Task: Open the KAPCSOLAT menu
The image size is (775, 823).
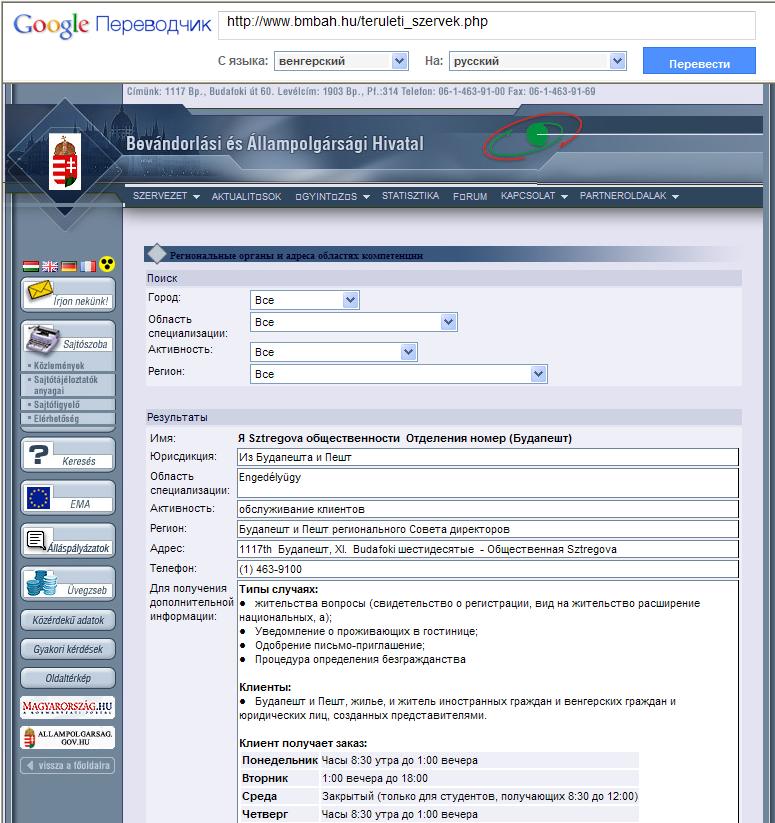Action: click(x=534, y=196)
